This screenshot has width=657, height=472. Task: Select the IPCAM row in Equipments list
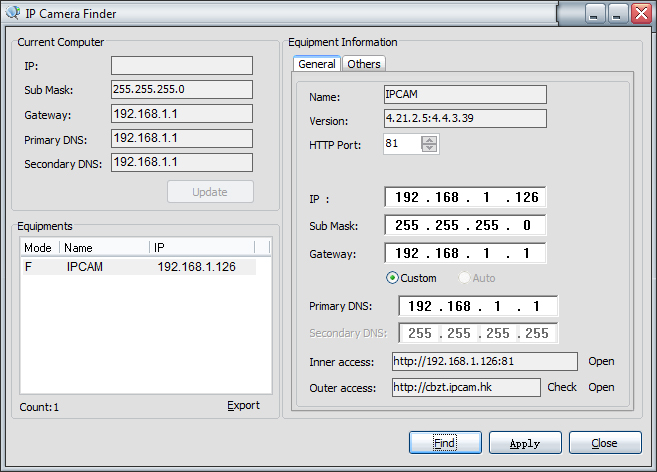138,267
